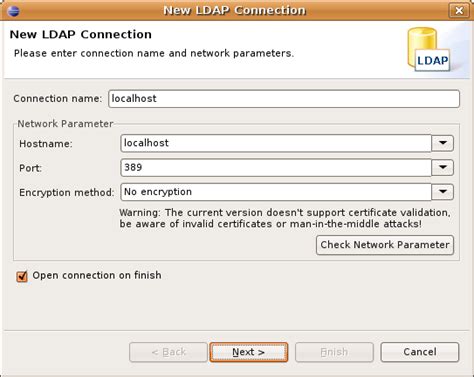Click the Open connection on finish label

[97, 275]
